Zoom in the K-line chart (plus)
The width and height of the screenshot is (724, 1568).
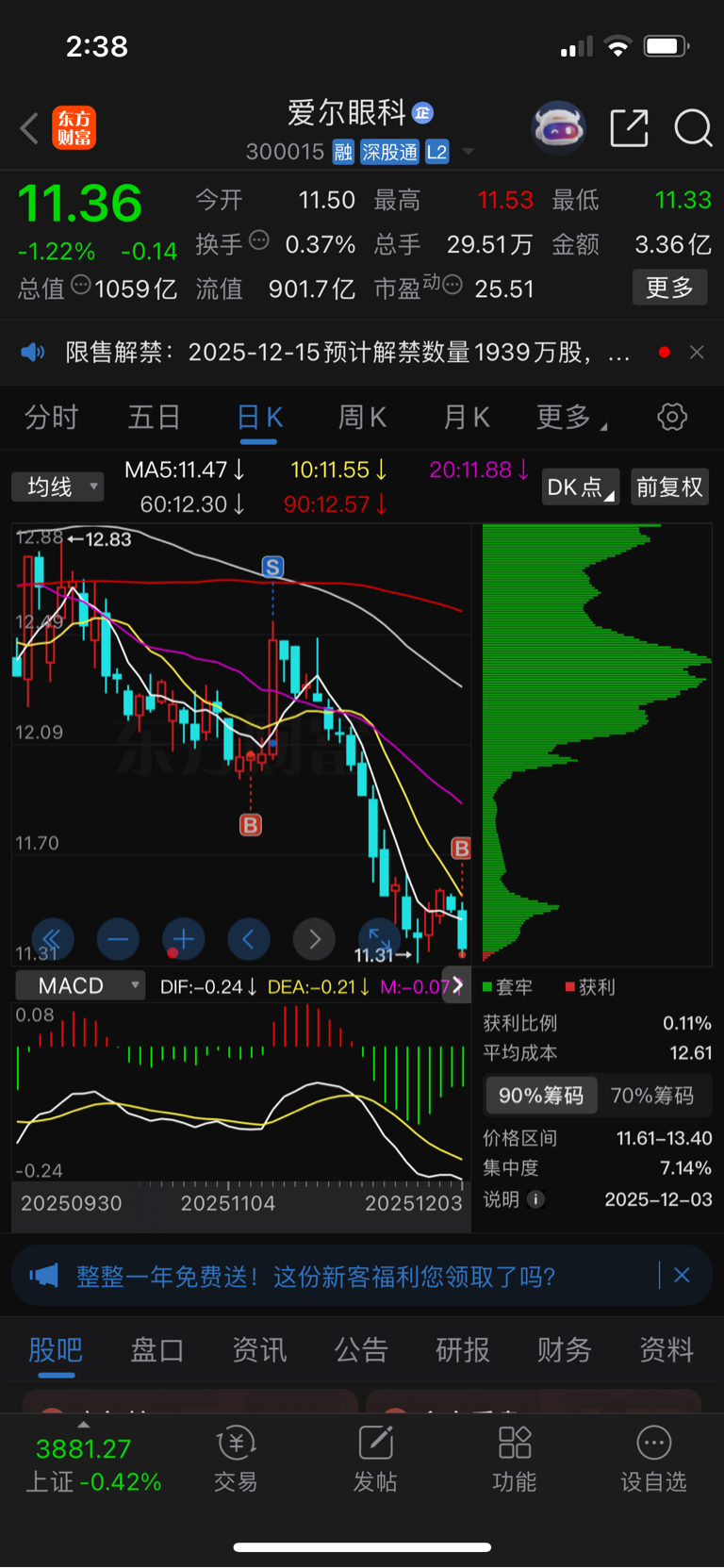(184, 939)
